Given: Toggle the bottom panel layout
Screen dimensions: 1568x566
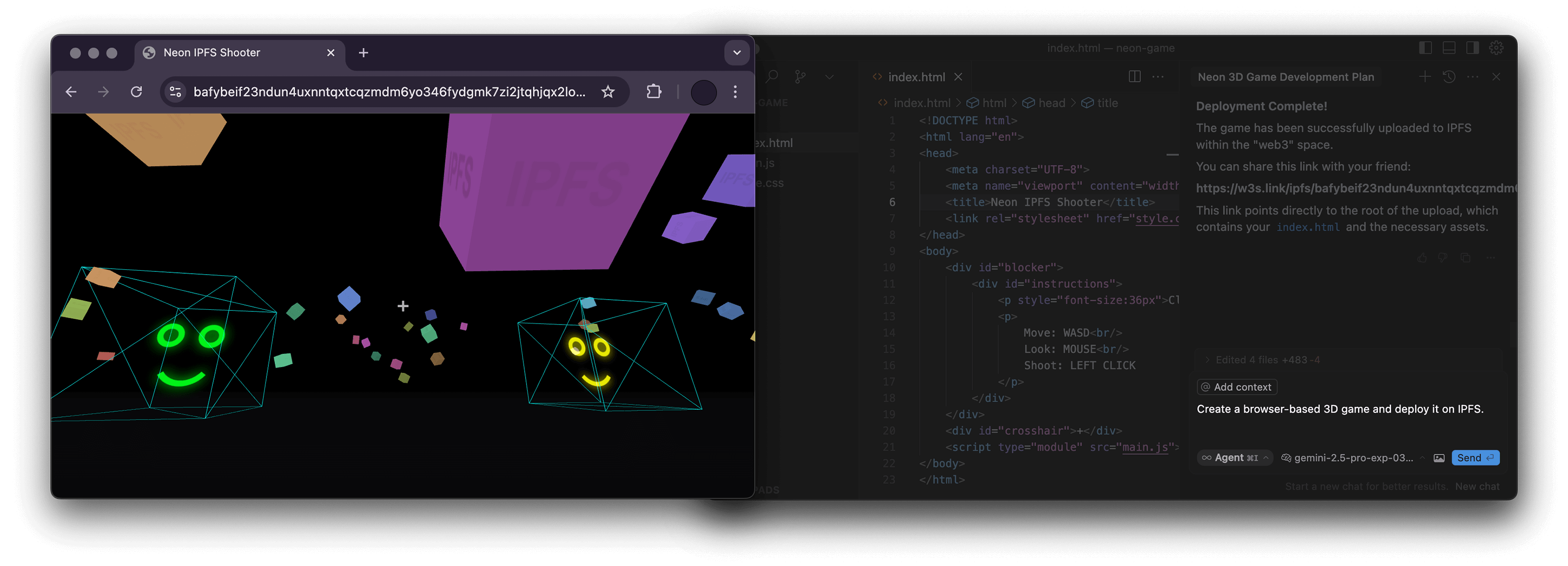Looking at the screenshot, I should point(1449,48).
